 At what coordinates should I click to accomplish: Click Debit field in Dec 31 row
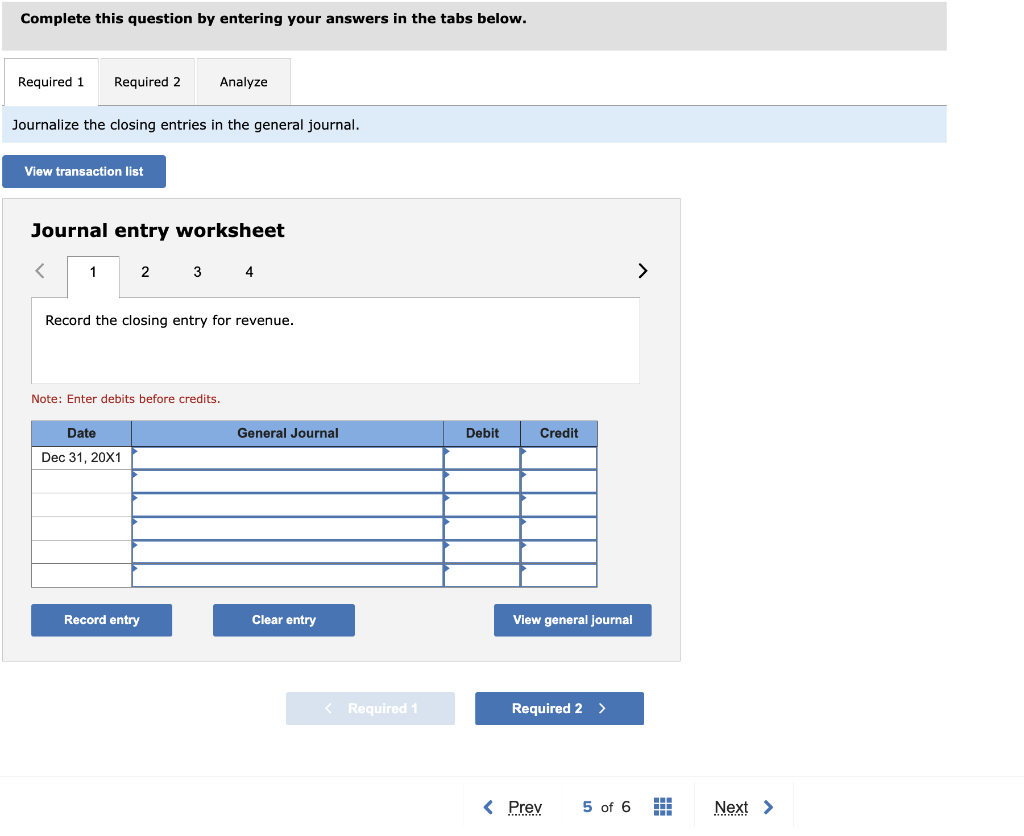click(x=482, y=458)
